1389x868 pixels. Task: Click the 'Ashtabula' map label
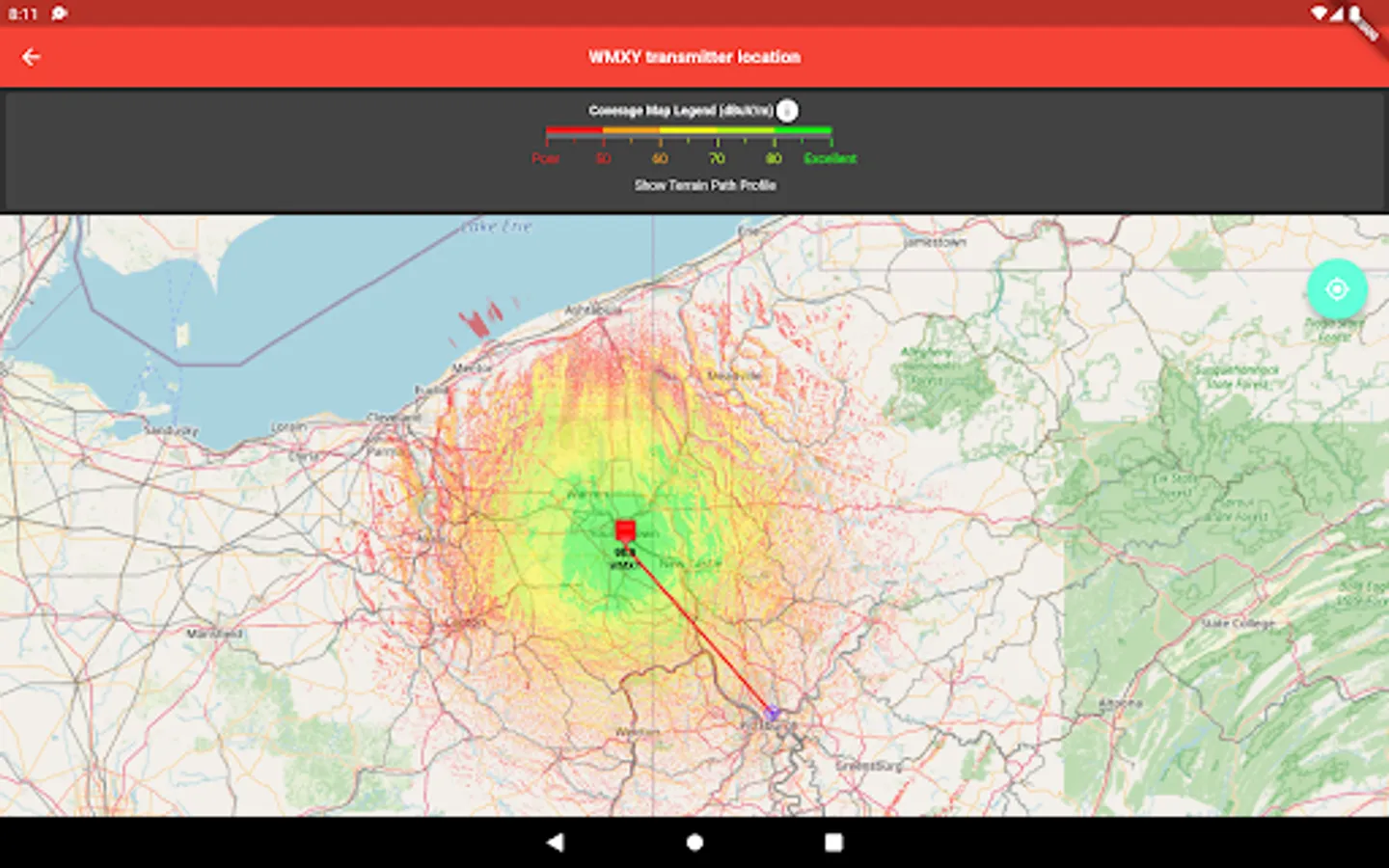click(592, 310)
